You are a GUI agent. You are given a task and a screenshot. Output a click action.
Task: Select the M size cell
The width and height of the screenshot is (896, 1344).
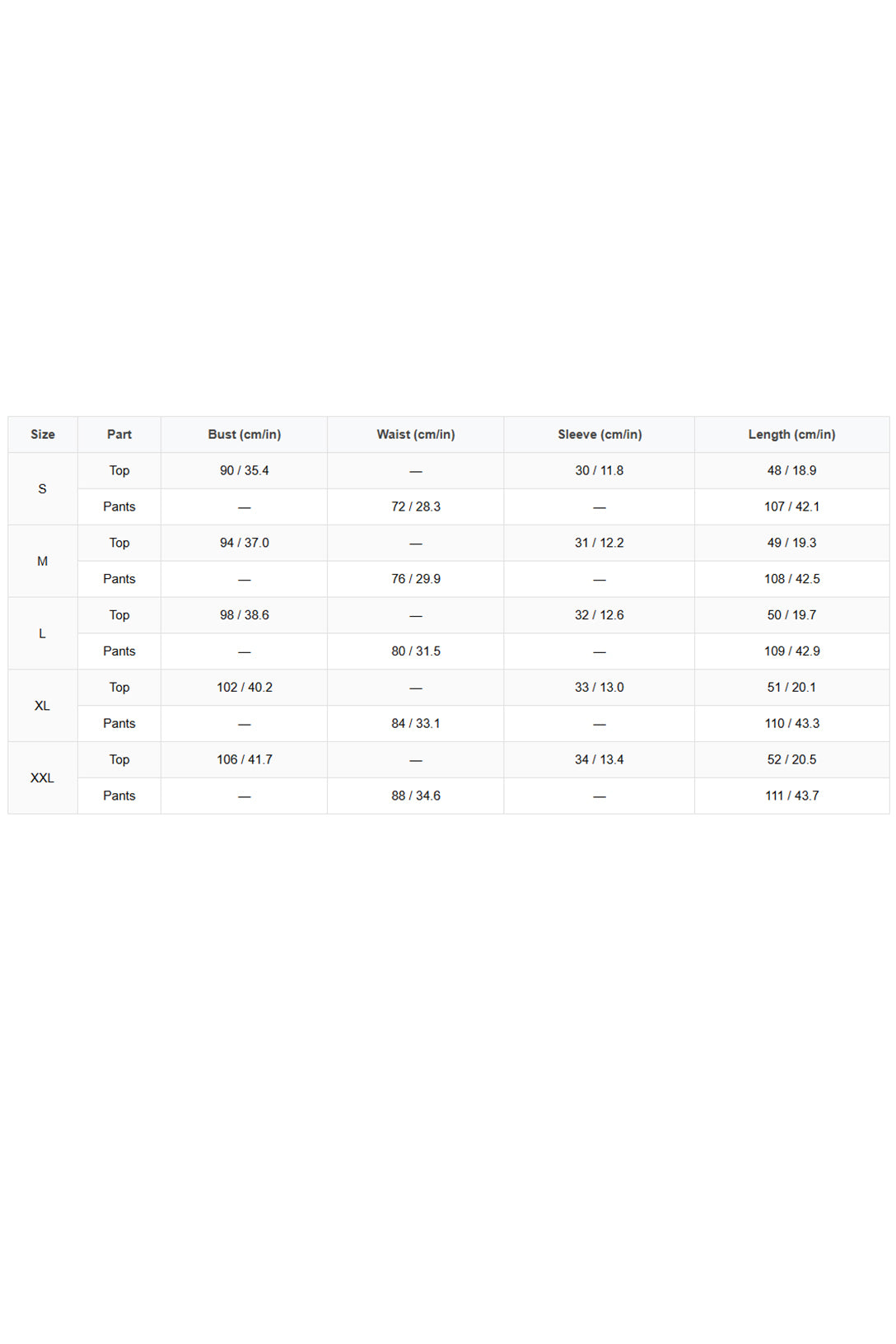coord(43,561)
